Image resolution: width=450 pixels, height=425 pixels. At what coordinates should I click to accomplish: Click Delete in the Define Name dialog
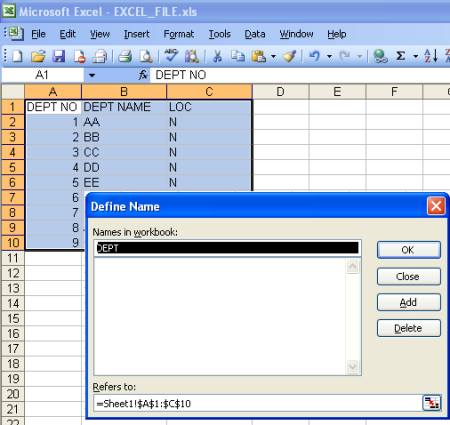point(409,328)
